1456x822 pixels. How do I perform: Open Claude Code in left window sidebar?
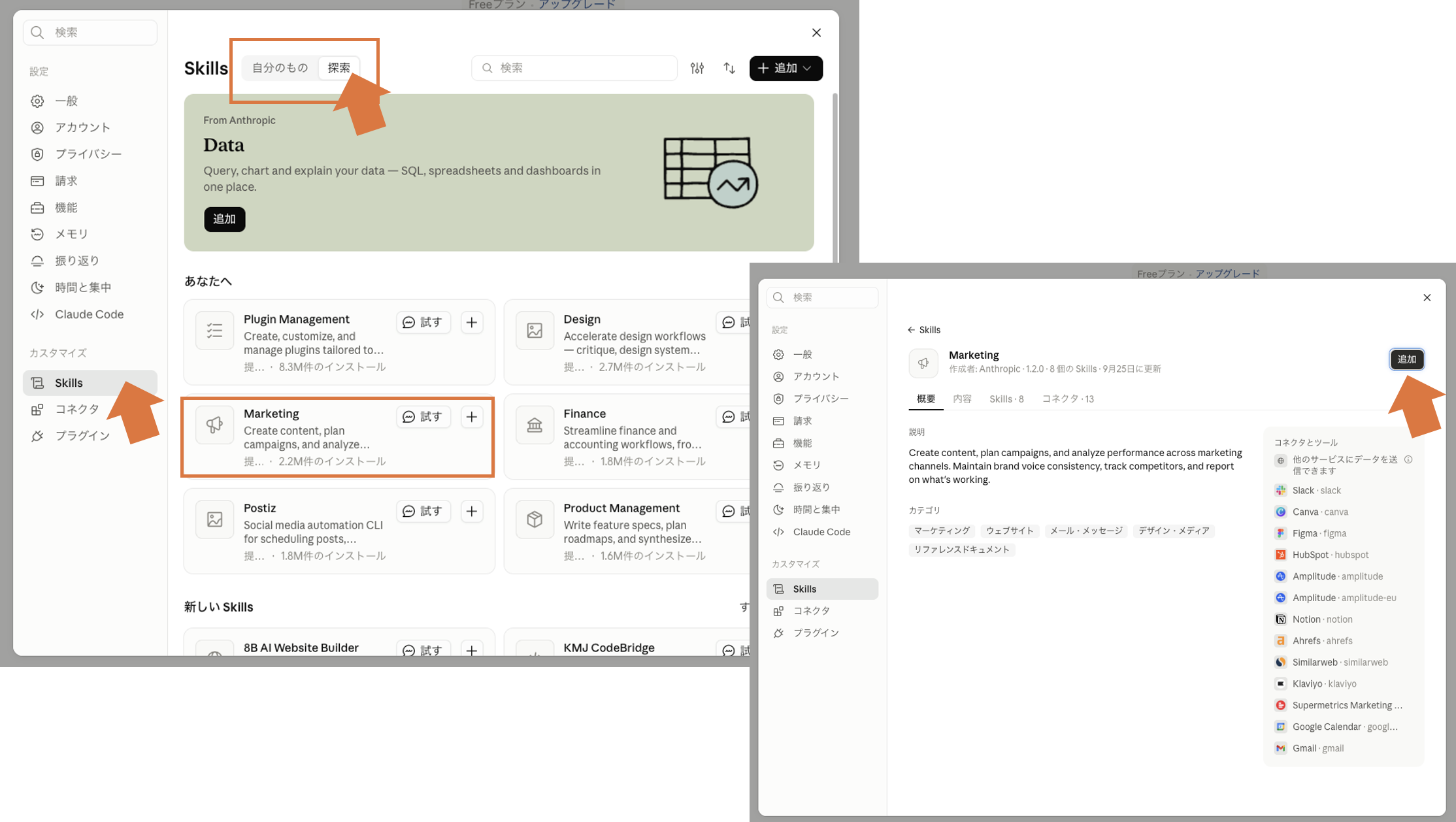tap(90, 314)
